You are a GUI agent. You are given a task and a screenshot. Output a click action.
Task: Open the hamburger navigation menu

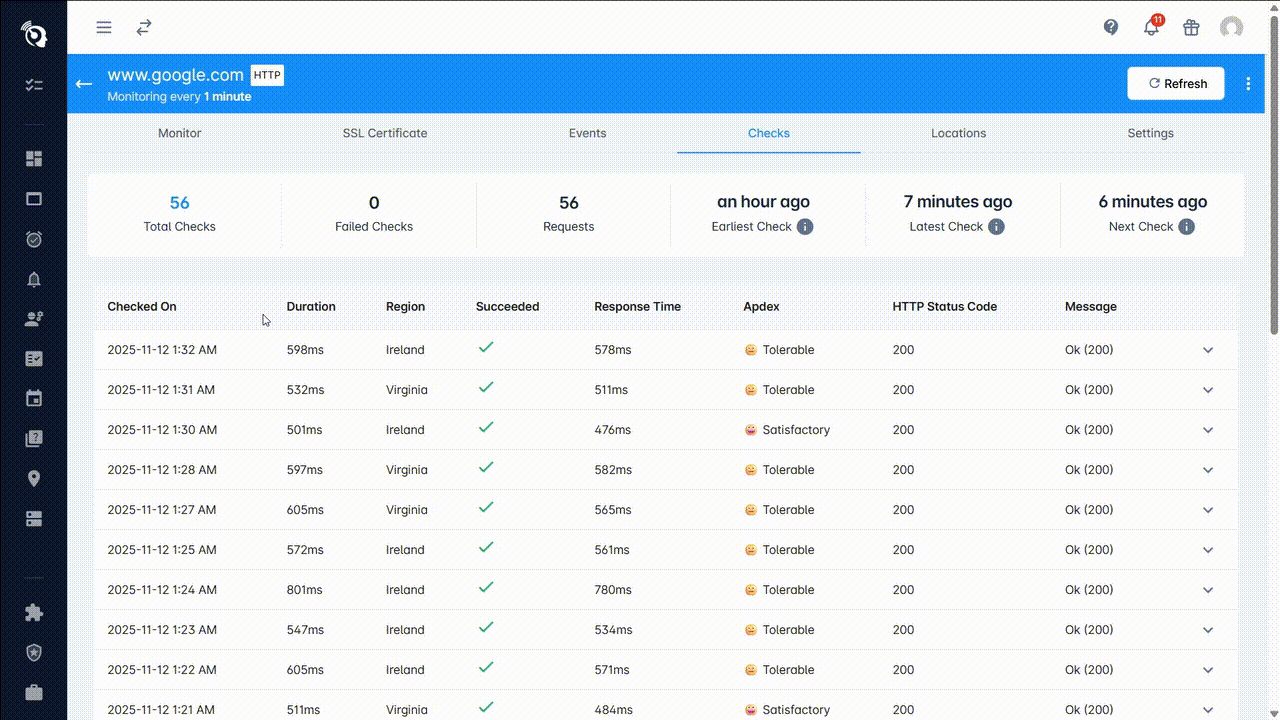click(104, 28)
